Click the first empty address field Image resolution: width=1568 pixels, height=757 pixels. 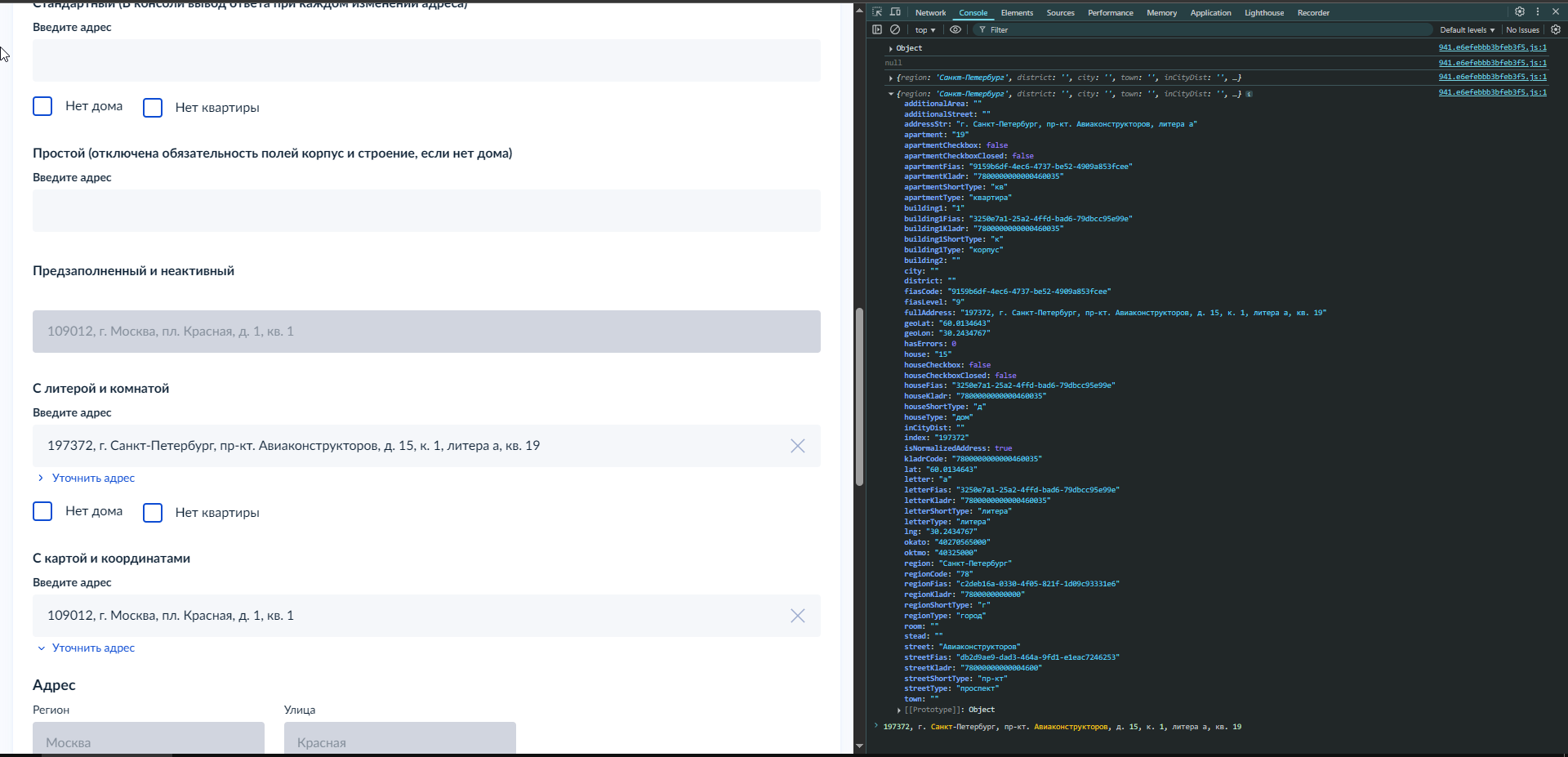(426, 60)
